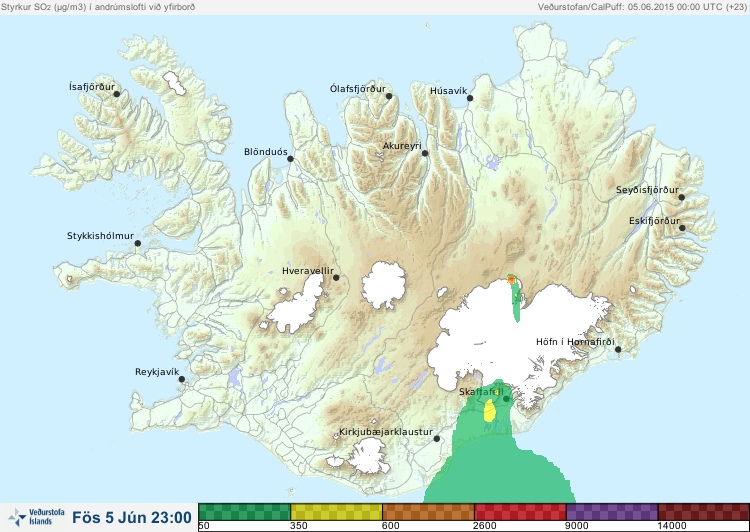Click the 'Fös 5 Jún 23:00' timestamp
750x532 pixels.
[x=132, y=517]
